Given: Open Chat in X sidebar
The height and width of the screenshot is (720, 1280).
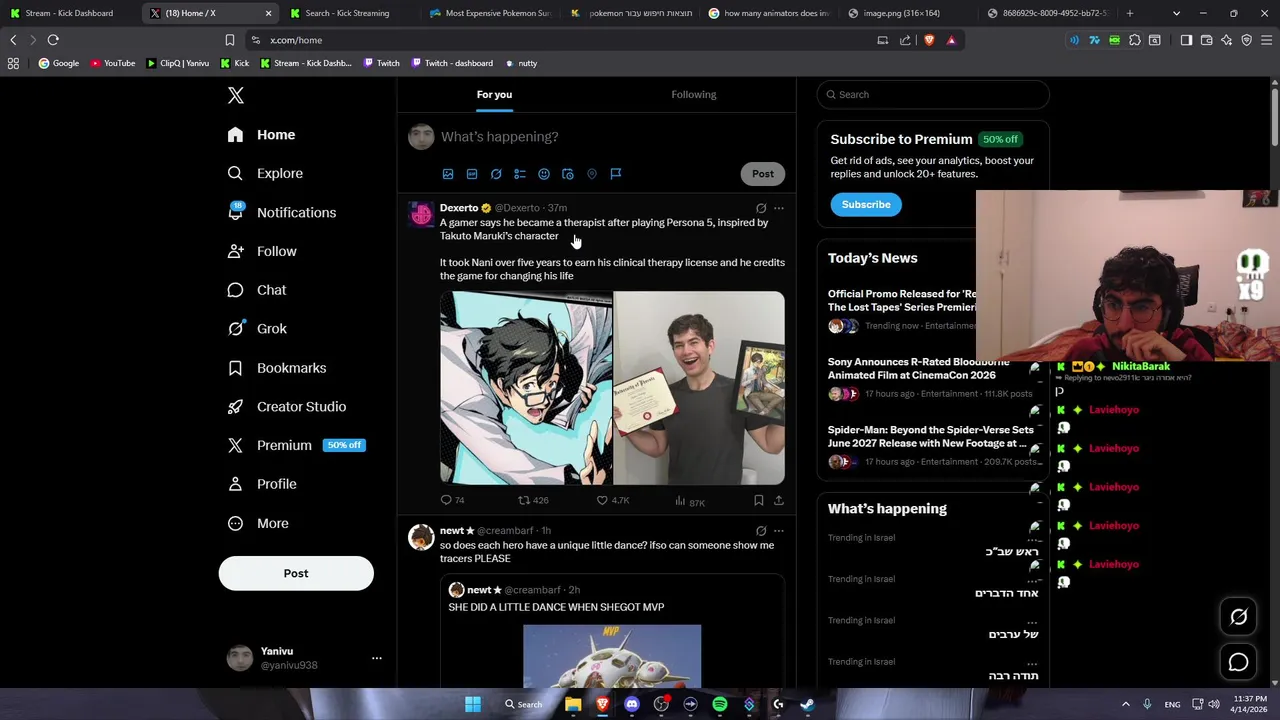Looking at the screenshot, I should click(258, 290).
